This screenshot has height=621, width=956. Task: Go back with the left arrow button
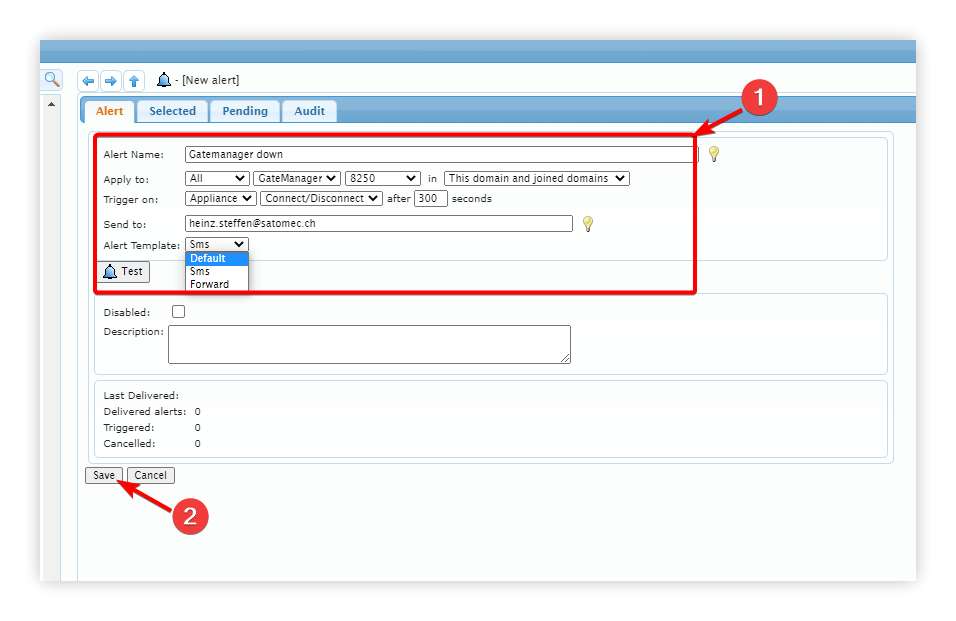[x=88, y=80]
